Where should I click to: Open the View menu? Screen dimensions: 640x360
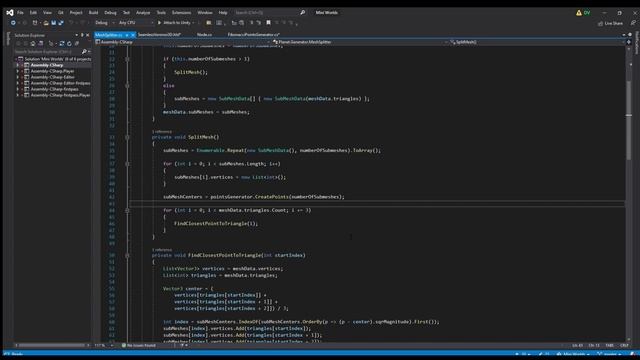[47, 13]
